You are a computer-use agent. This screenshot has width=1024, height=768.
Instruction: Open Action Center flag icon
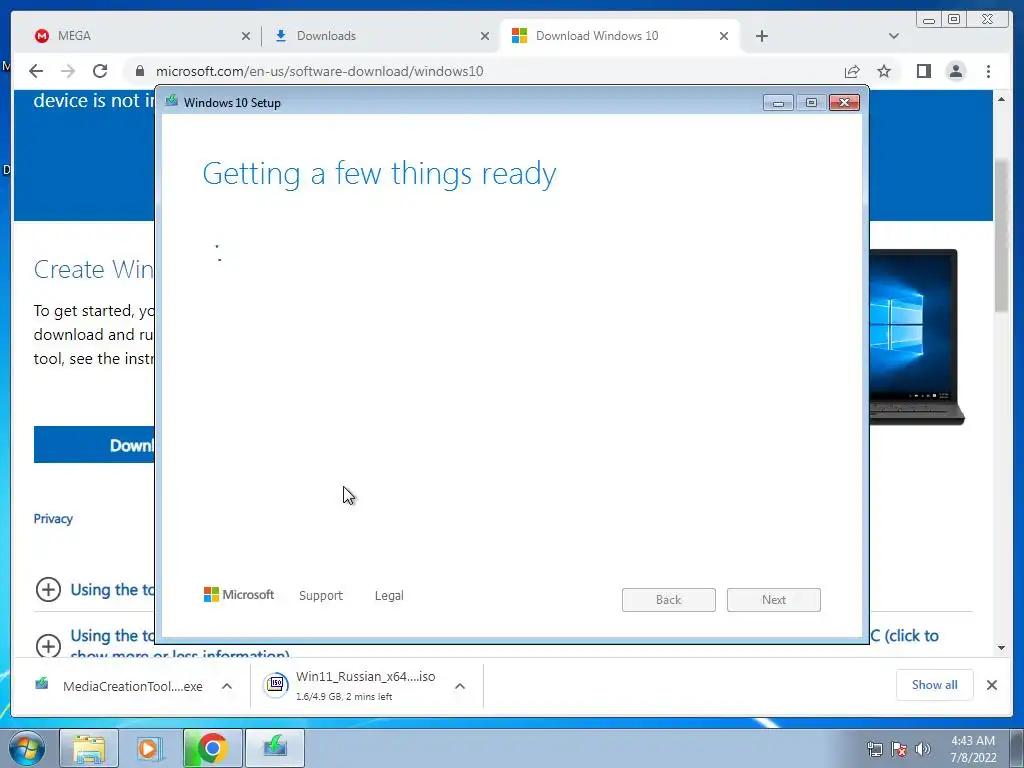[899, 749]
